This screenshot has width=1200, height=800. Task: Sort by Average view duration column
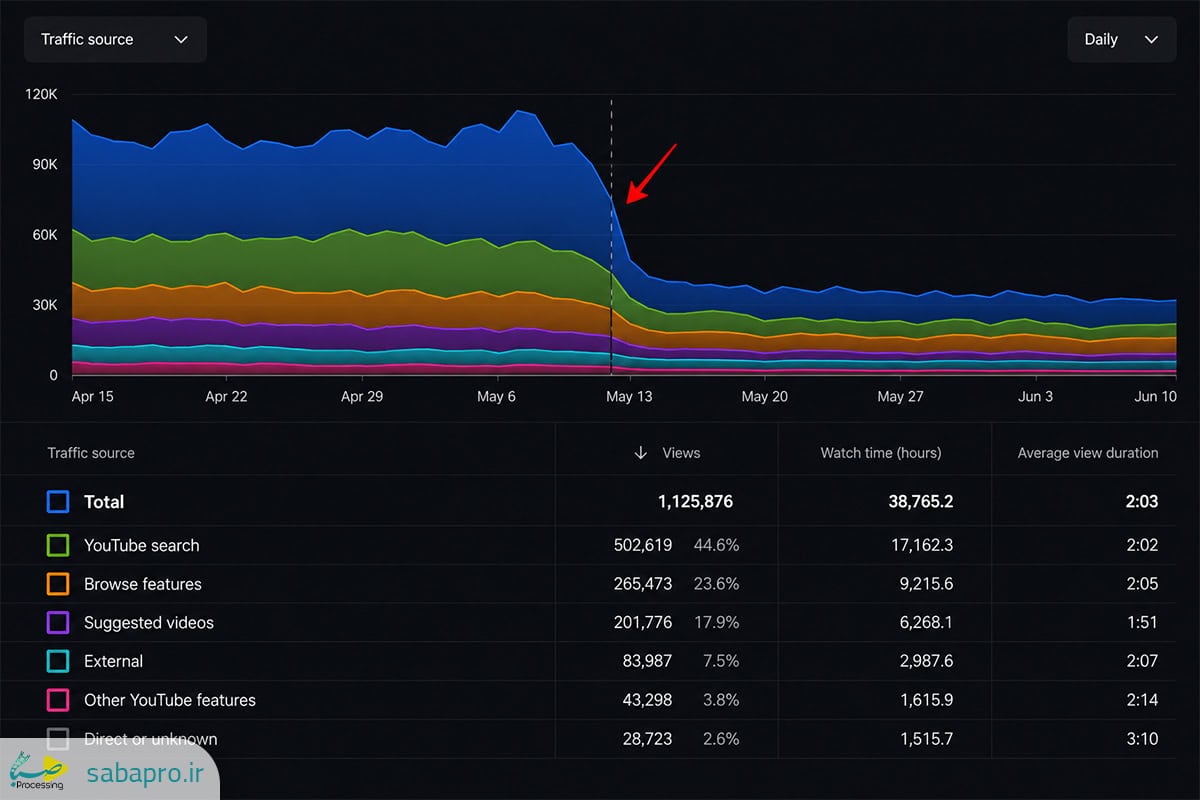pos(1088,453)
